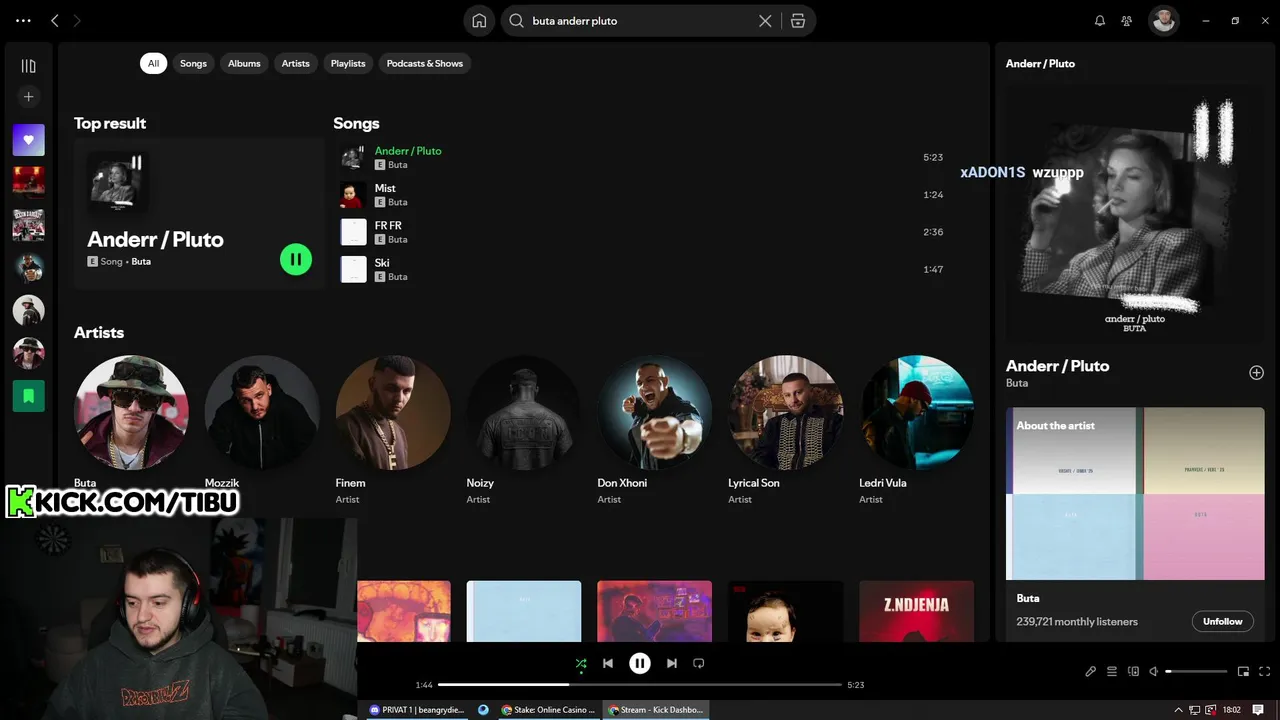Open Z.NDJENJA album thumbnail

click(916, 611)
